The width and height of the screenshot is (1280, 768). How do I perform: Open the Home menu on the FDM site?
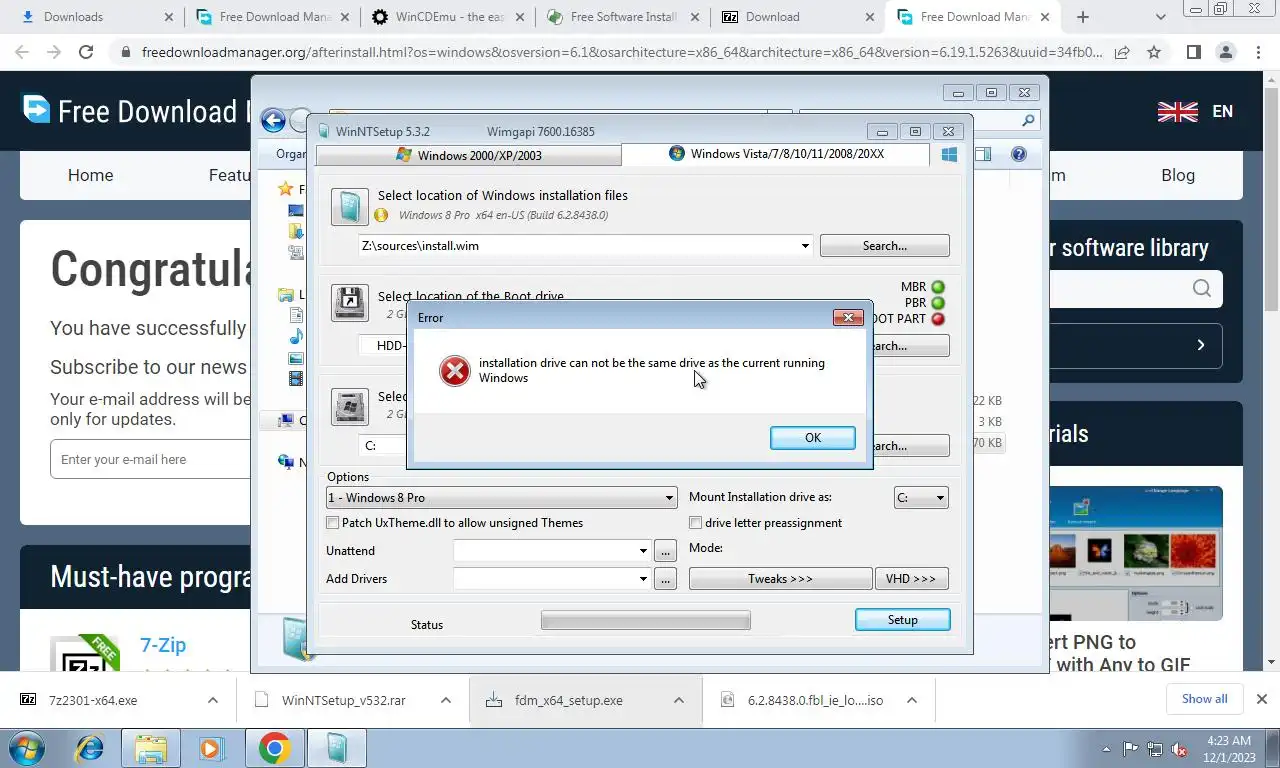(90, 175)
